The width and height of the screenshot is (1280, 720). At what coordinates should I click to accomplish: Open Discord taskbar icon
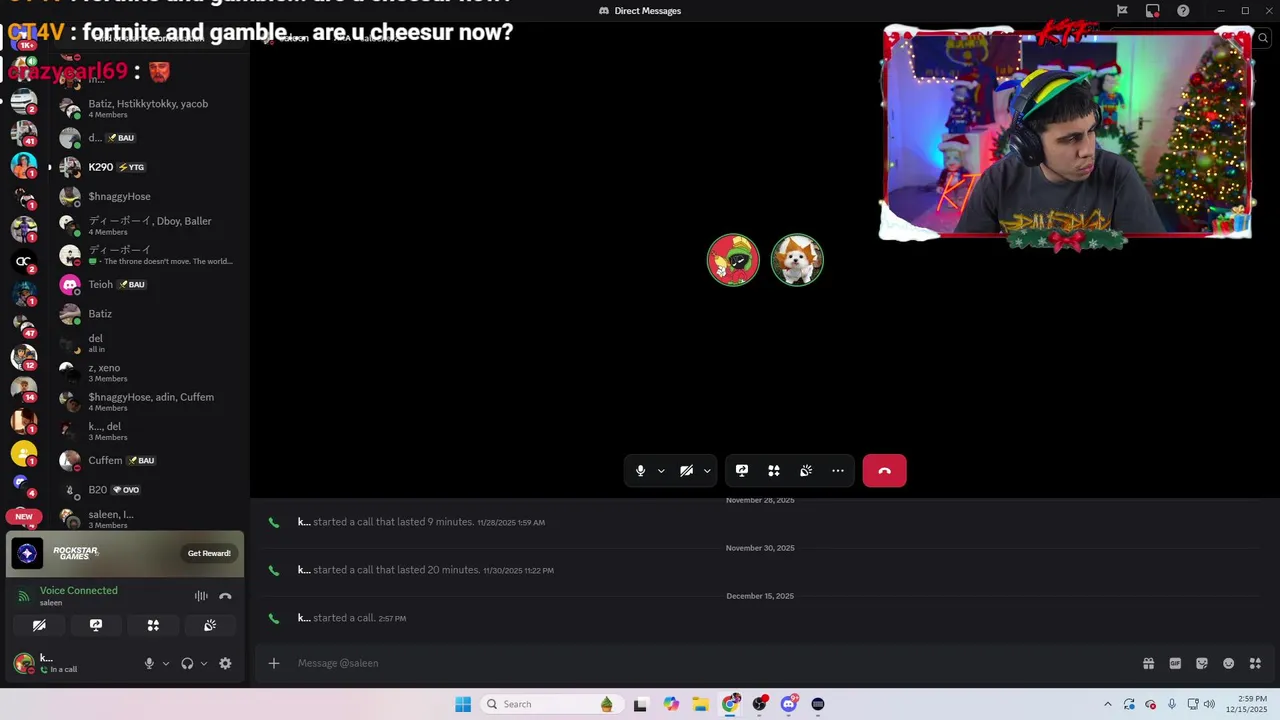pos(788,704)
